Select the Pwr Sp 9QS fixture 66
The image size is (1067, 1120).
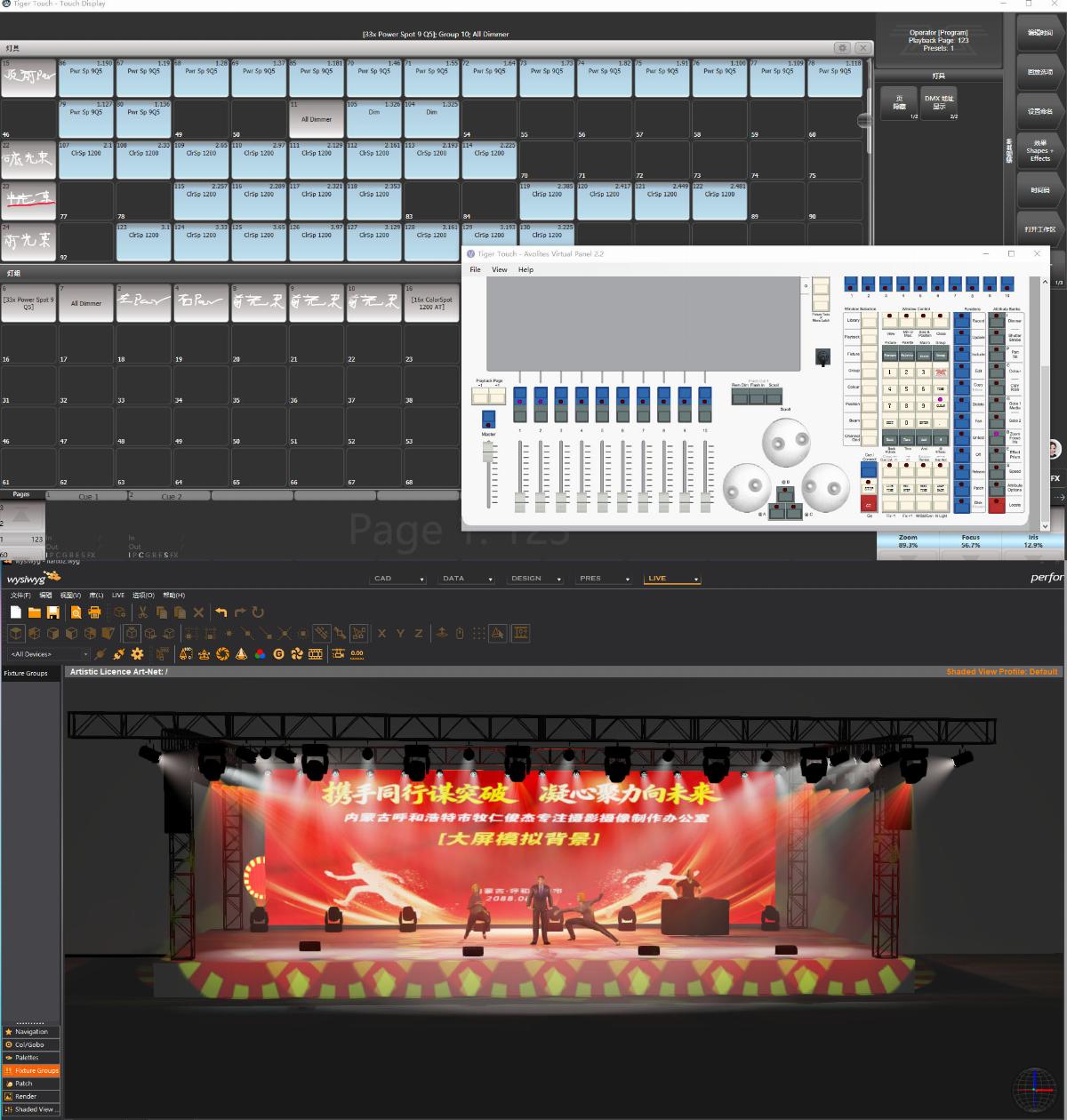click(x=86, y=78)
